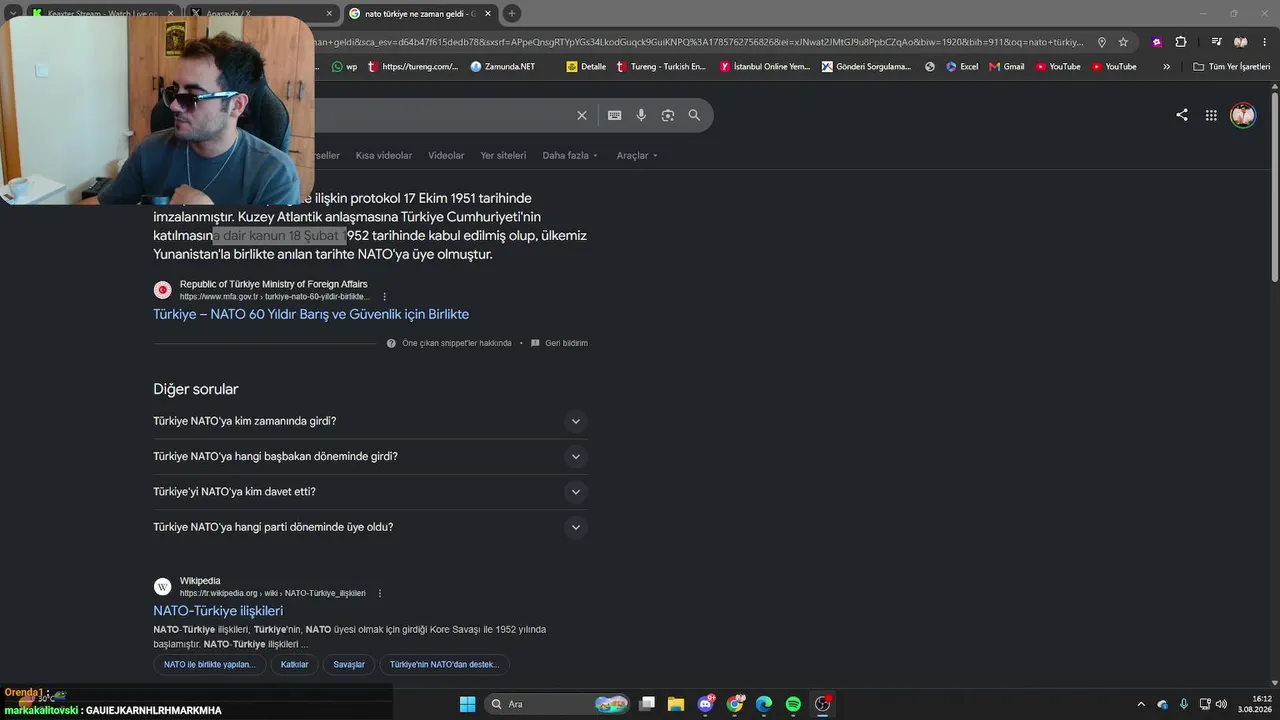Click the browser address bar URL
1280x720 pixels.
700,42
